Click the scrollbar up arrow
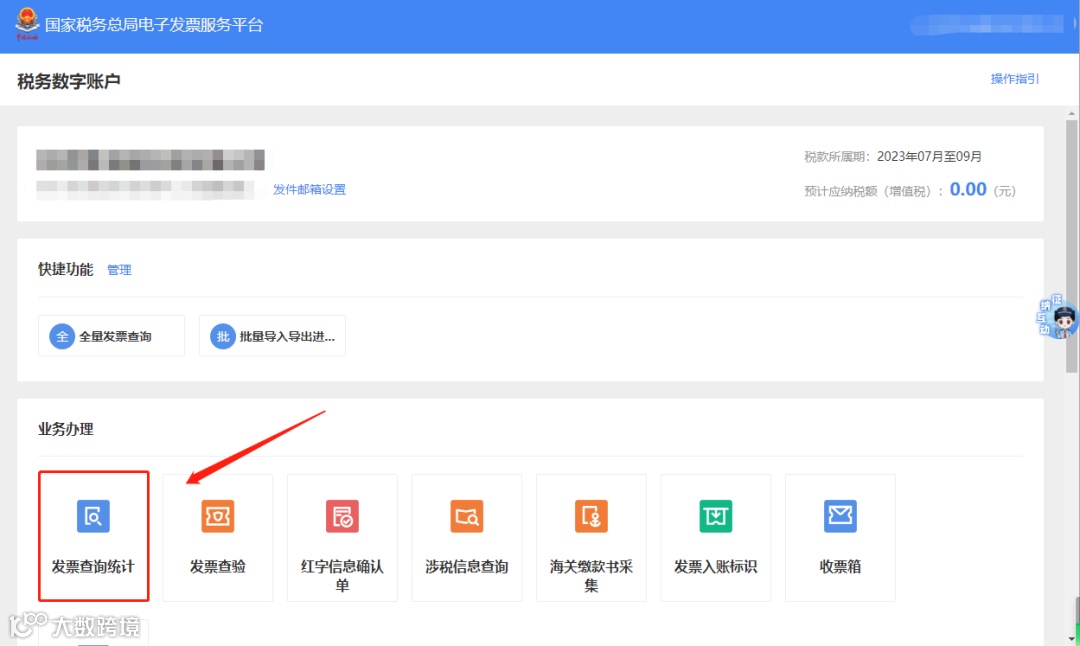Screen dimensions: 1080x646 point(1071,114)
